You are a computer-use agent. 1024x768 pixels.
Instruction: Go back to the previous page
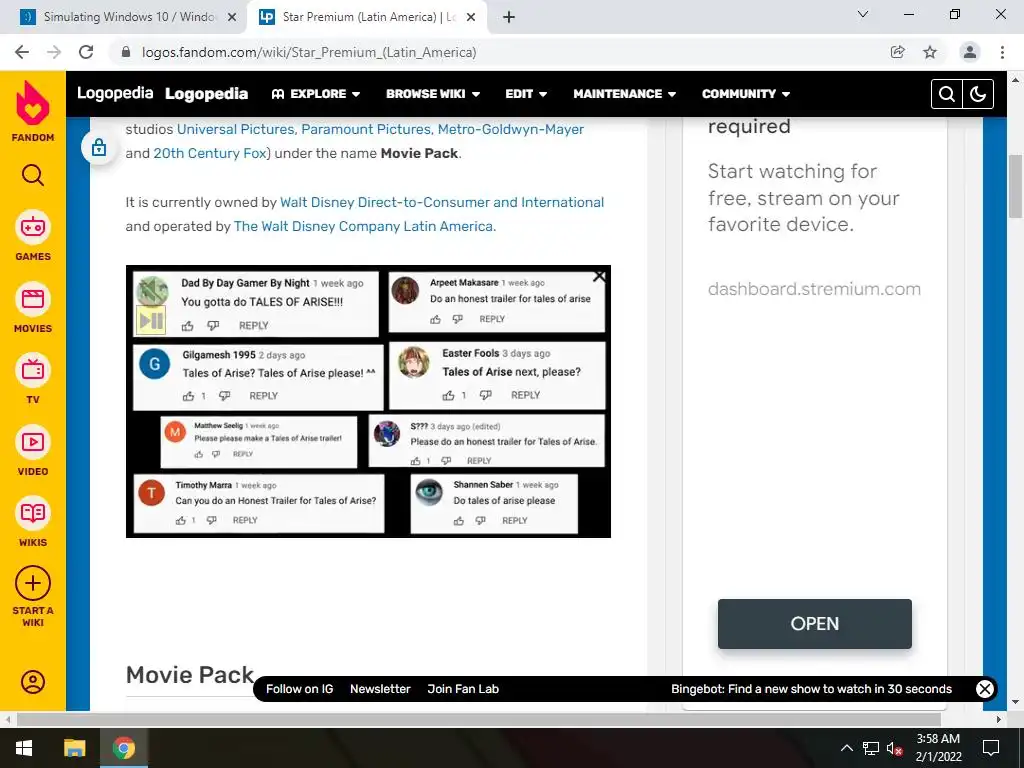[22, 52]
